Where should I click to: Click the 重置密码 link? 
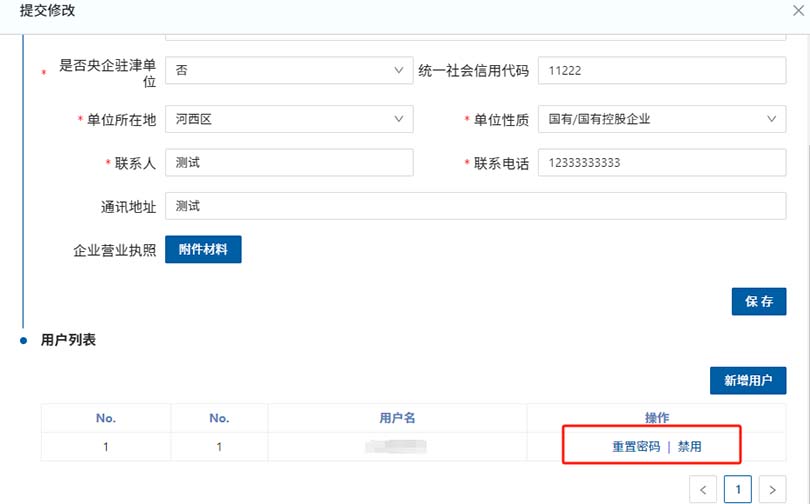click(x=636, y=447)
